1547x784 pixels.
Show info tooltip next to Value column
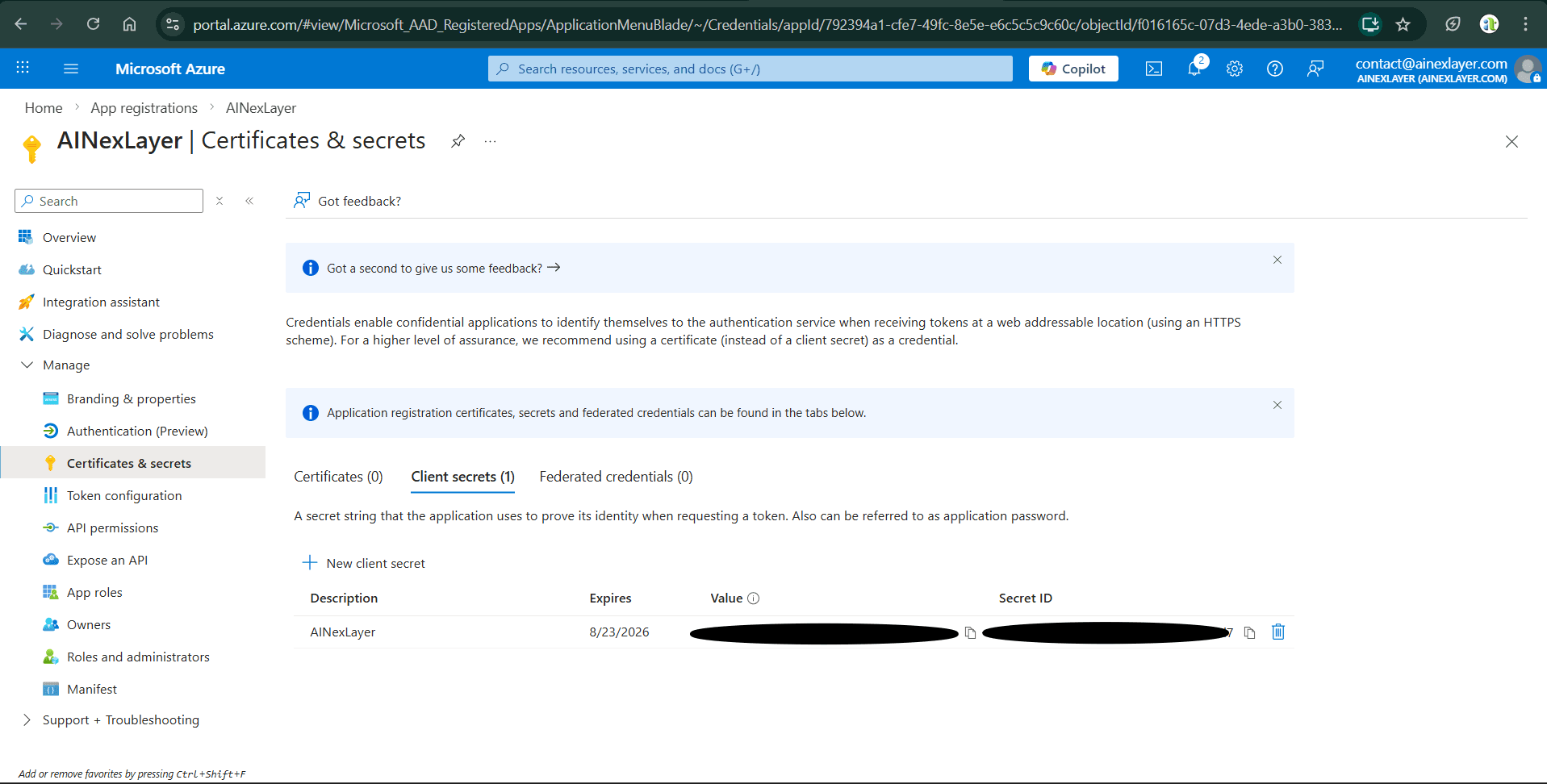pos(754,598)
